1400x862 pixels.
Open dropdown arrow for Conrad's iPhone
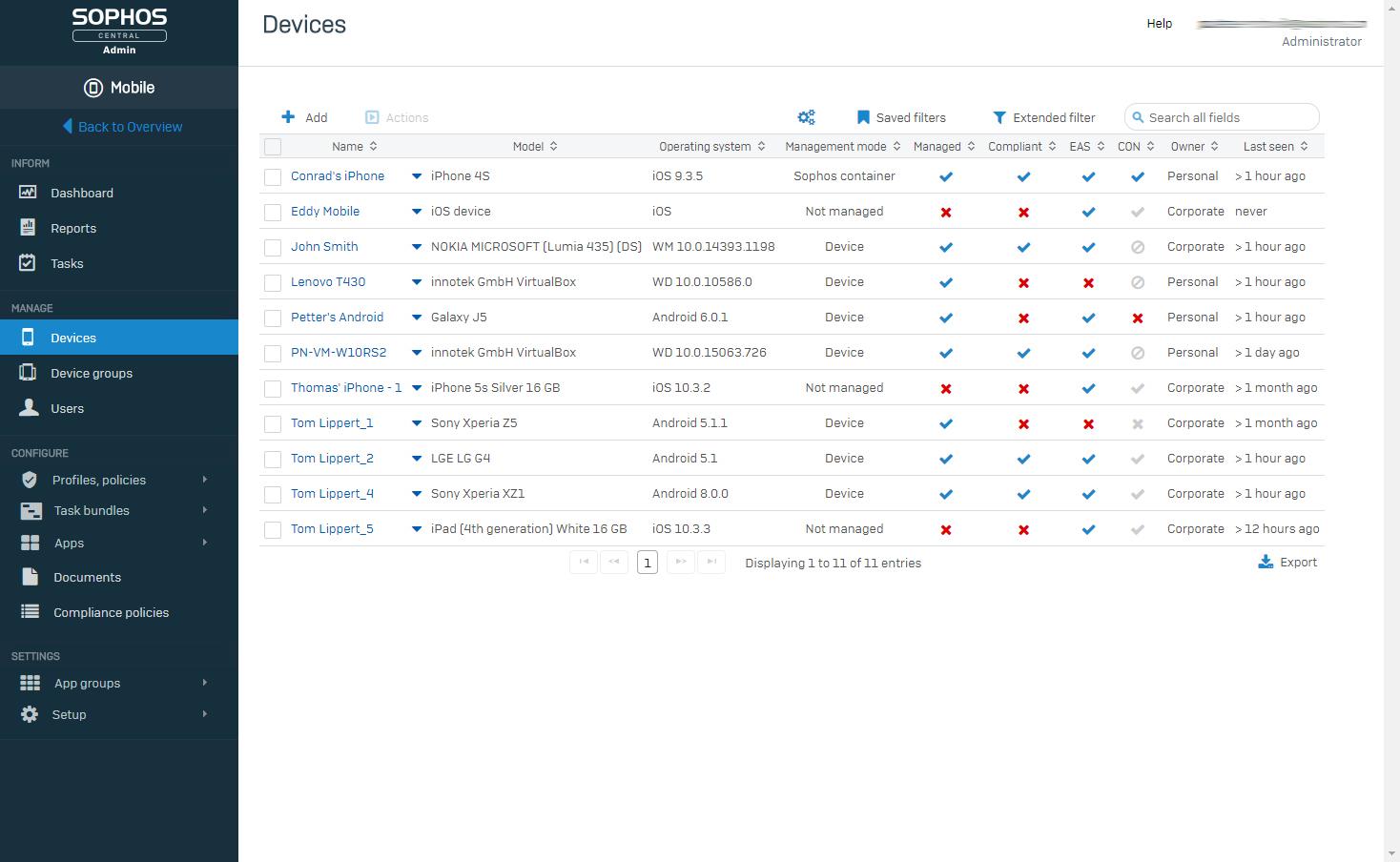click(x=417, y=176)
